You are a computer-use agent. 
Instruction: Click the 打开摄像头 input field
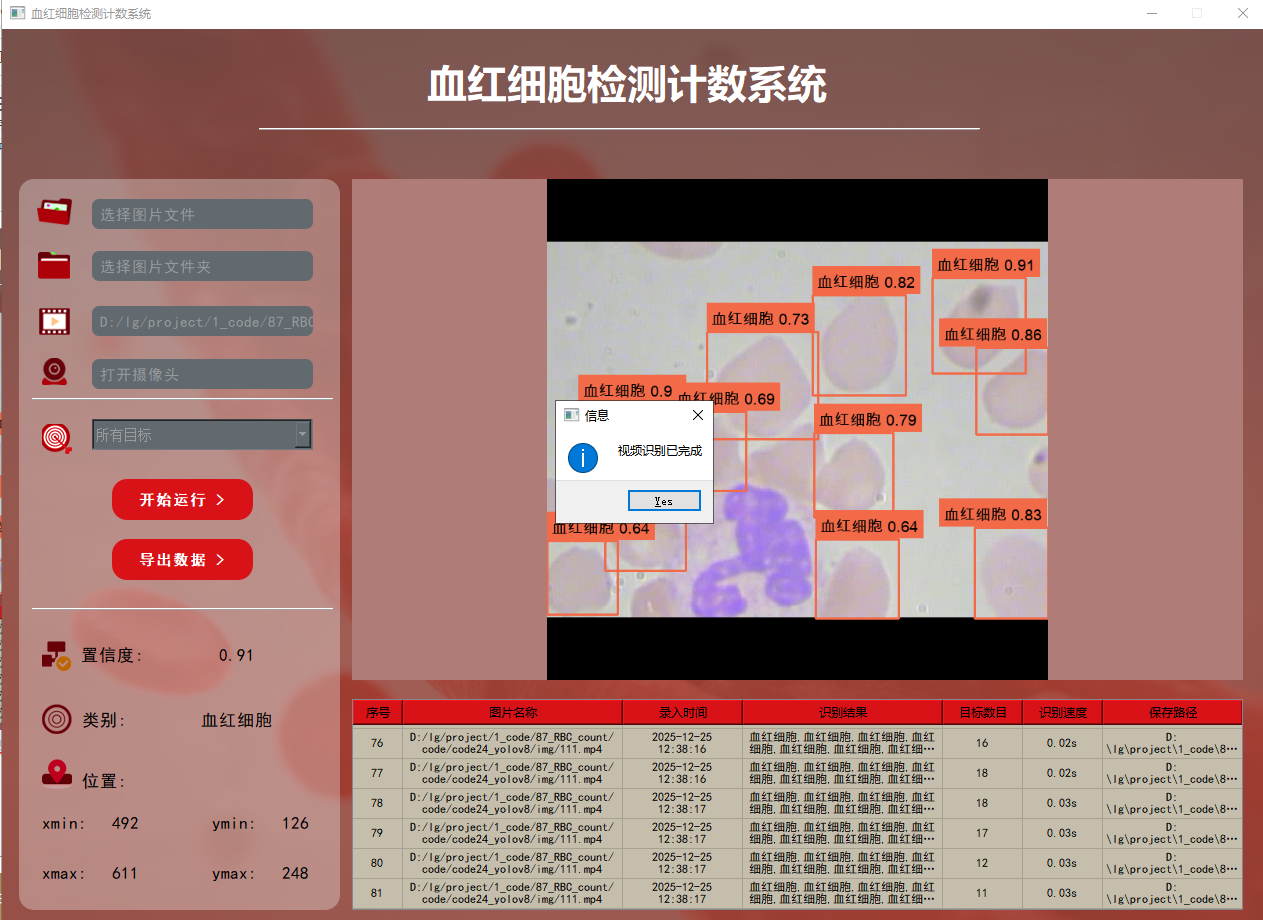click(202, 374)
